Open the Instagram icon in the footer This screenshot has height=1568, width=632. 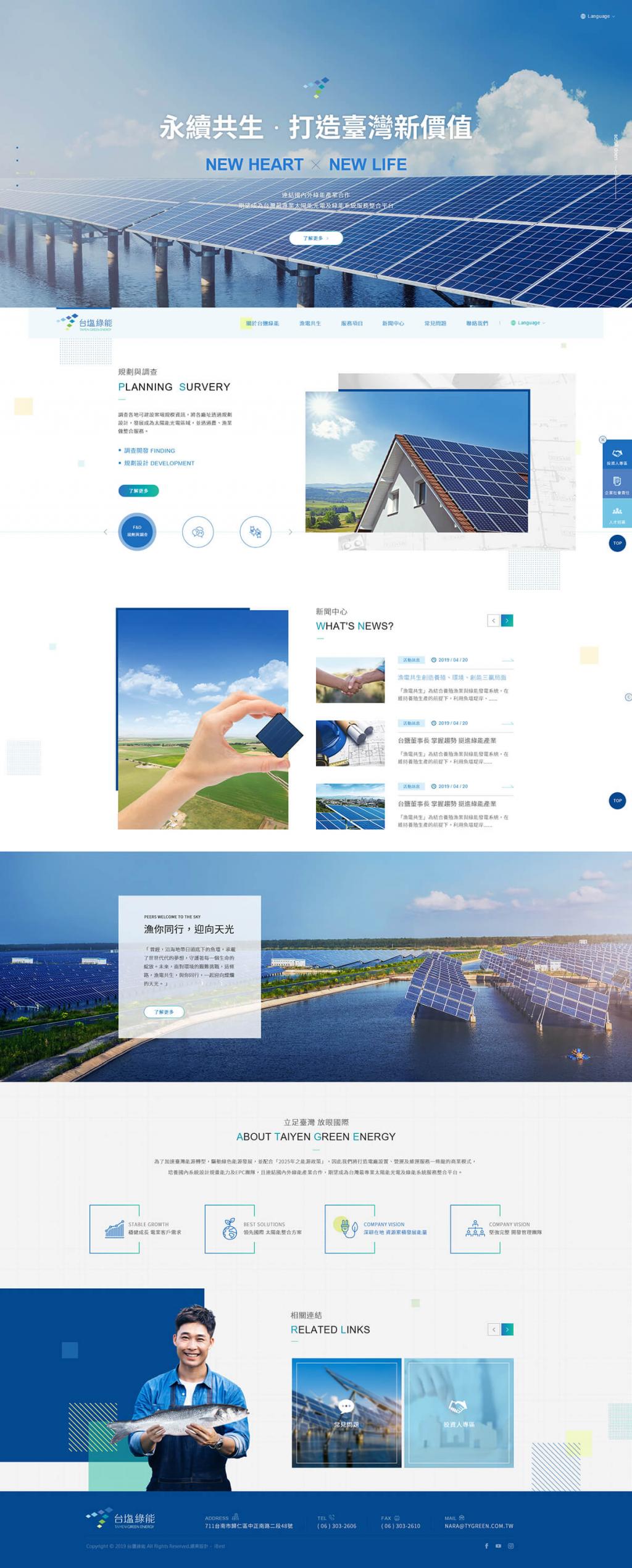click(x=510, y=1546)
